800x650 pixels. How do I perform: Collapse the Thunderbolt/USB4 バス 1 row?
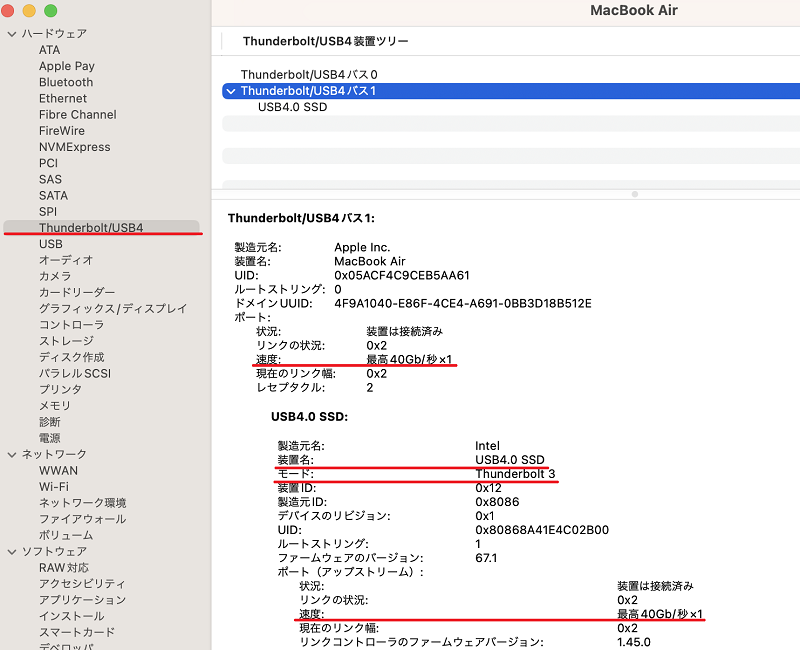231,91
